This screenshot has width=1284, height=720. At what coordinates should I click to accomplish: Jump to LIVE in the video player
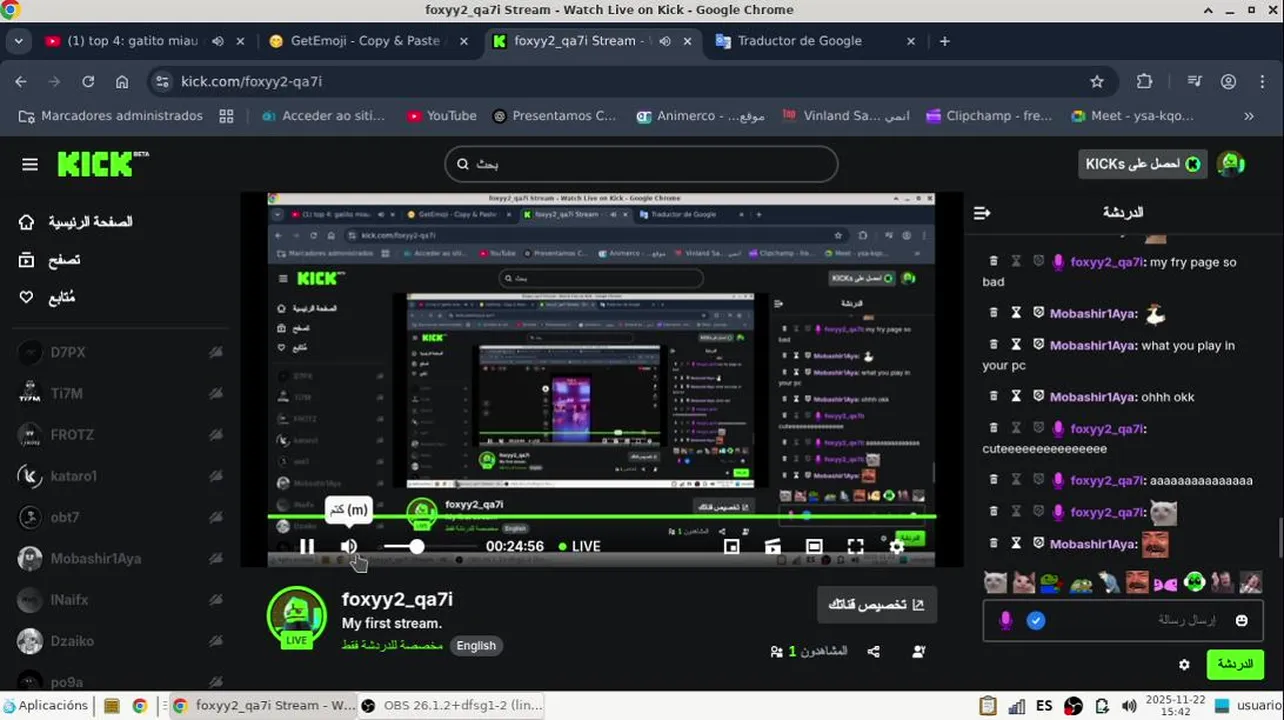pos(580,546)
